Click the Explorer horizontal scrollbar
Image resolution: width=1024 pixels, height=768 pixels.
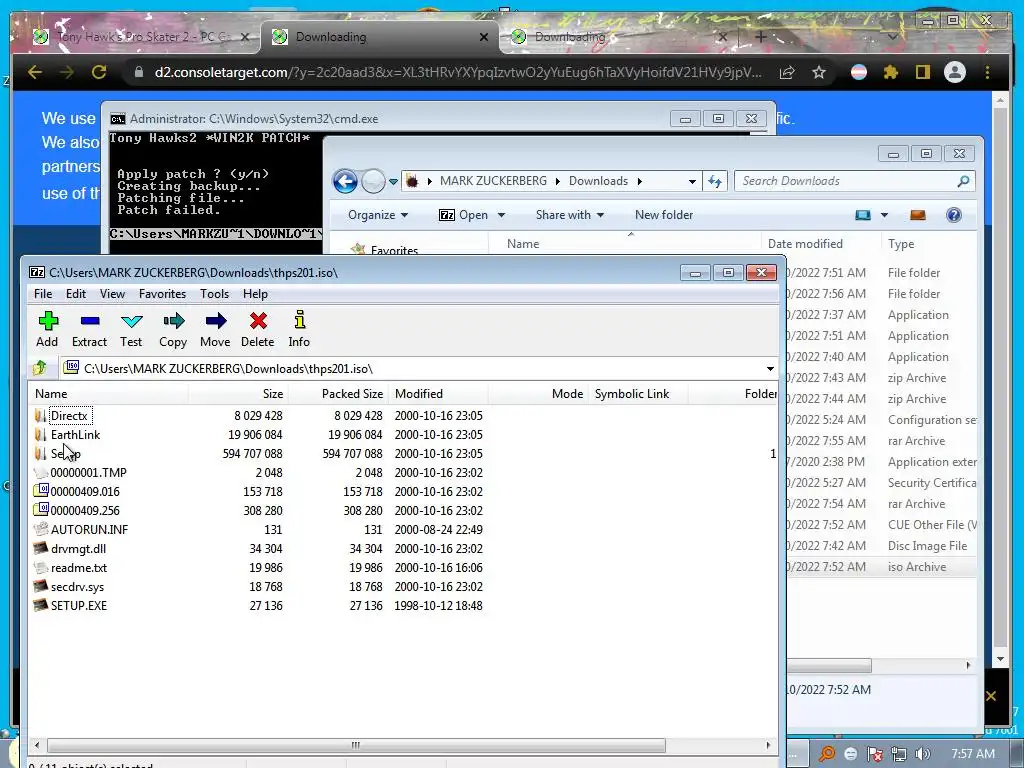click(829, 665)
